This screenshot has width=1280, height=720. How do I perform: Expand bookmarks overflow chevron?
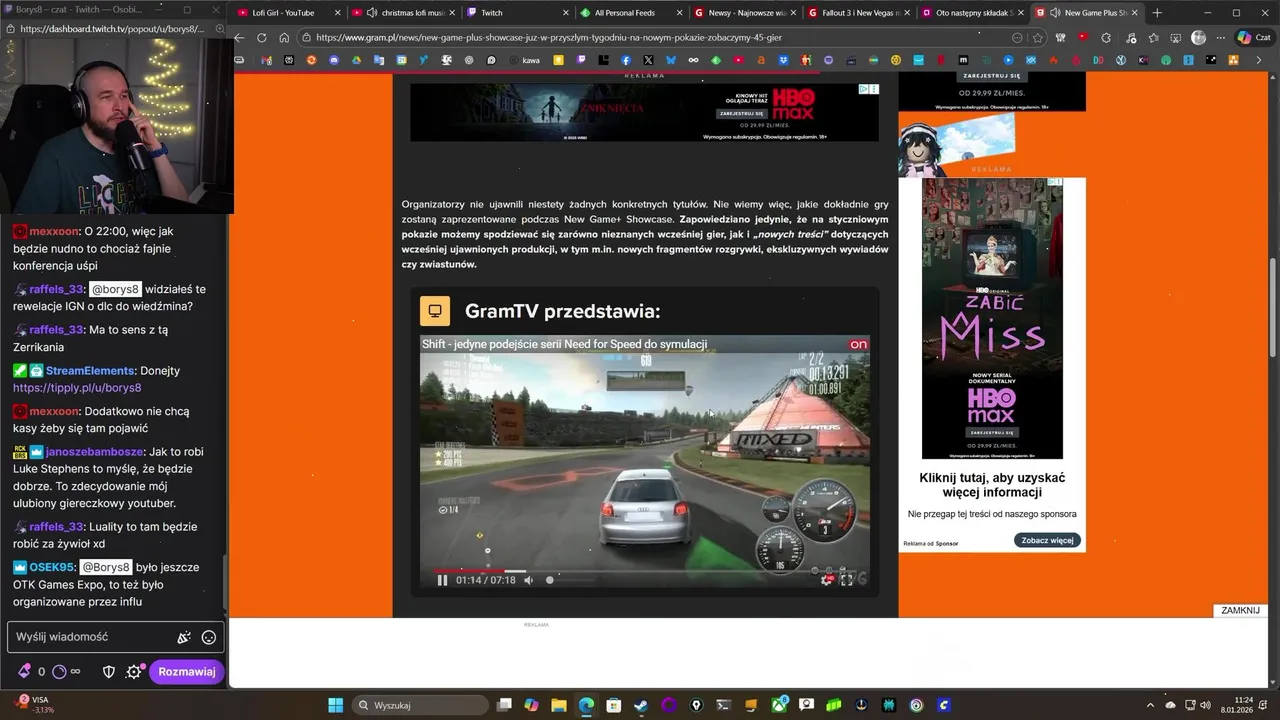click(x=1259, y=60)
